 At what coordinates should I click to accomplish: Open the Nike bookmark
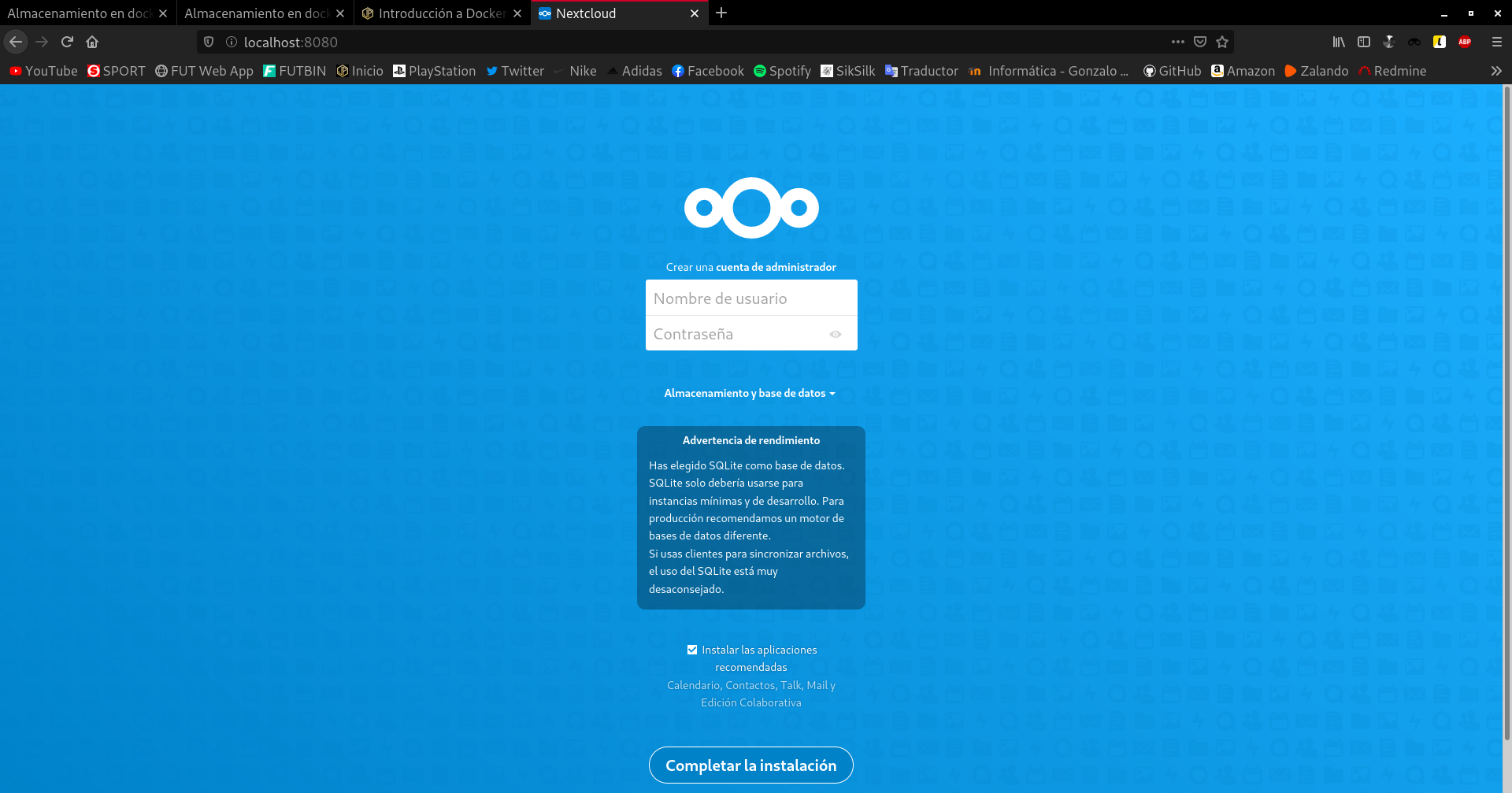[574, 71]
